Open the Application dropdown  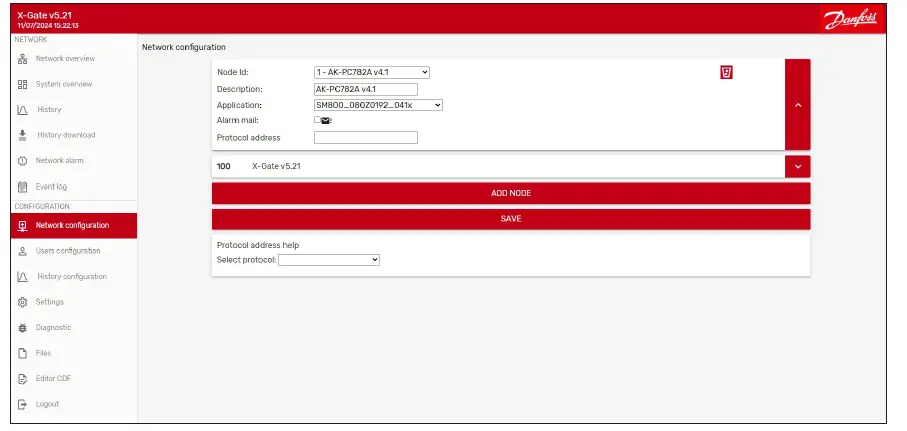(378, 105)
